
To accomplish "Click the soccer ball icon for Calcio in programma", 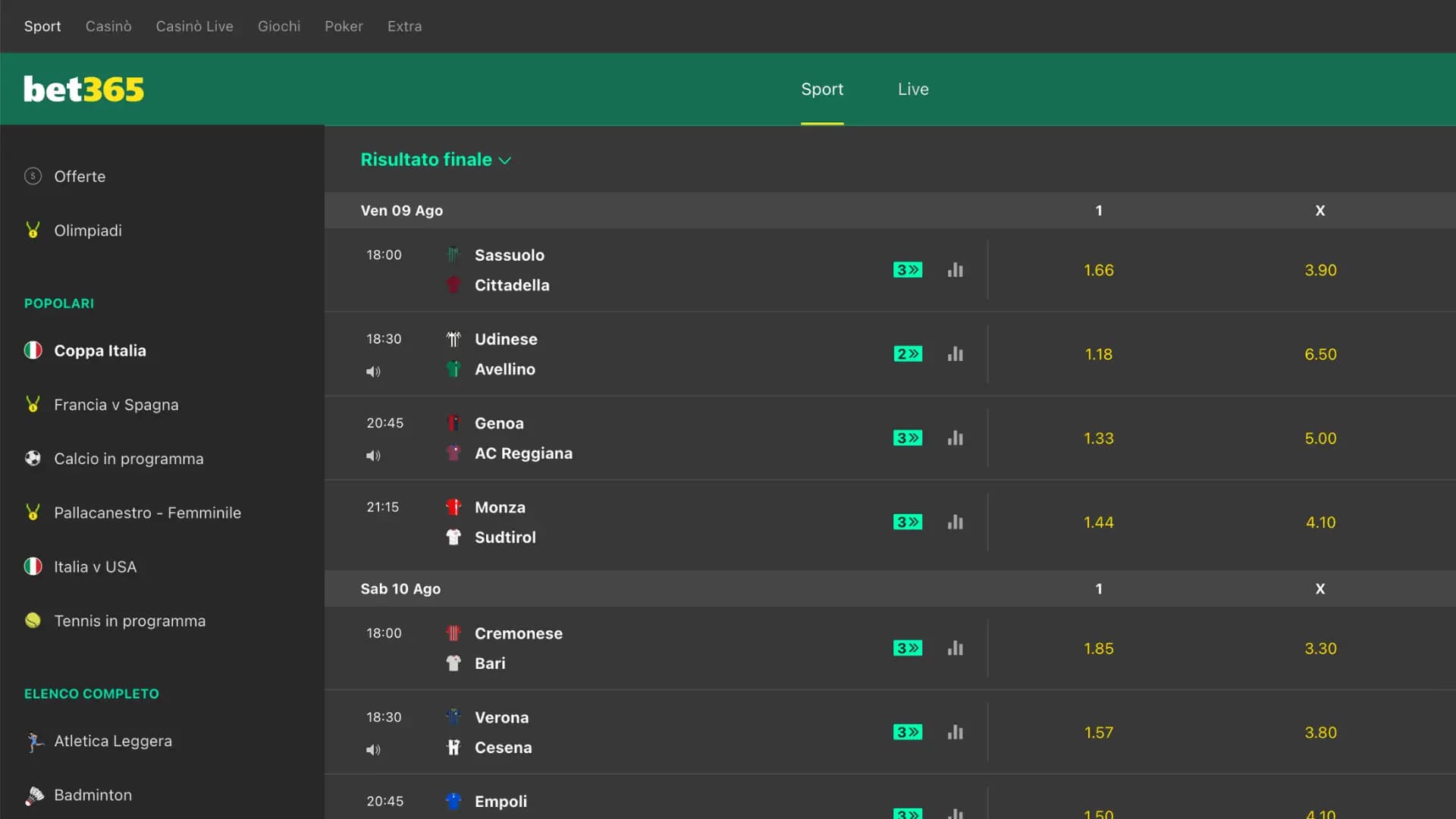I will (33, 458).
